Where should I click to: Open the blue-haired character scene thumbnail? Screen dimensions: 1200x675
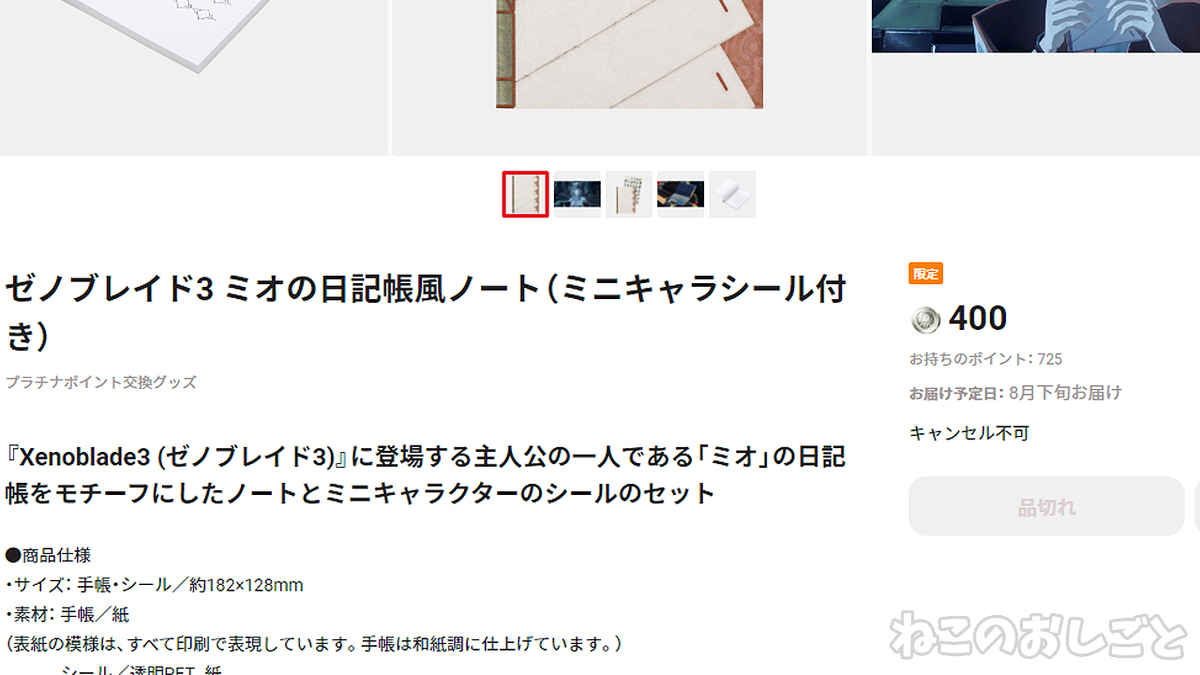[577, 194]
